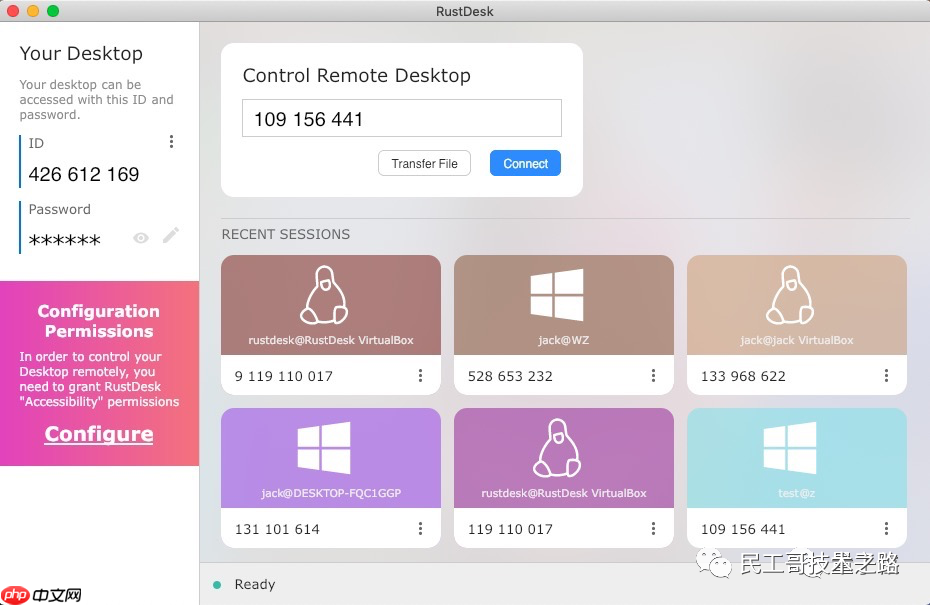This screenshot has height=605, width=930.
Task: Click the RECENT SESSIONS section header
Action: tap(285, 234)
